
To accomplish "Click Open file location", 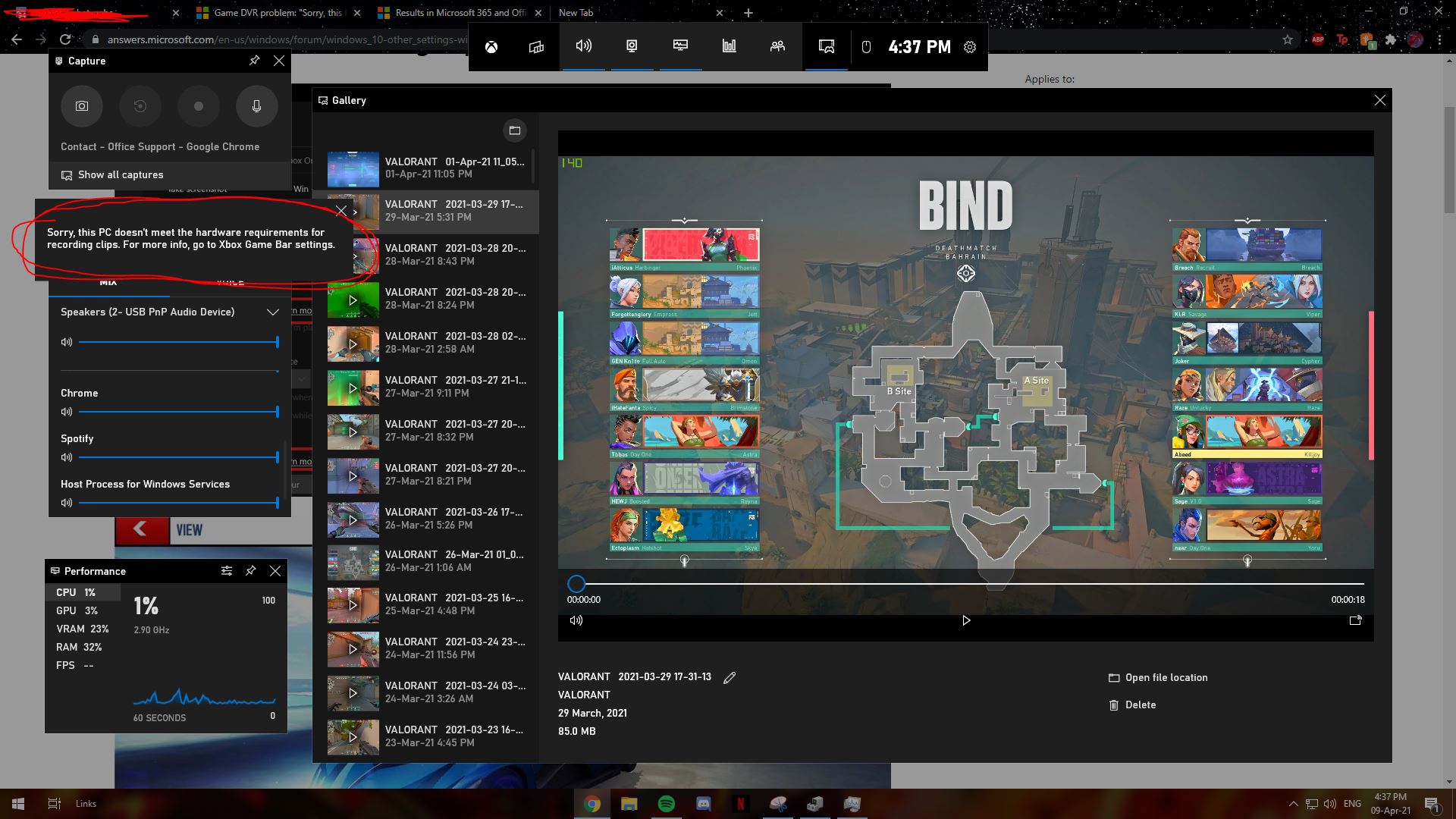I will point(1158,678).
